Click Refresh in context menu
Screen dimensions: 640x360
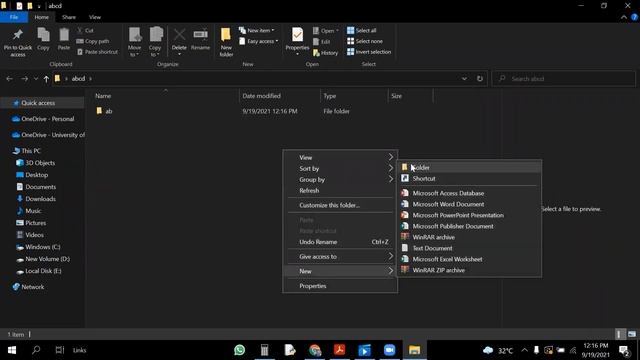coord(340,190)
